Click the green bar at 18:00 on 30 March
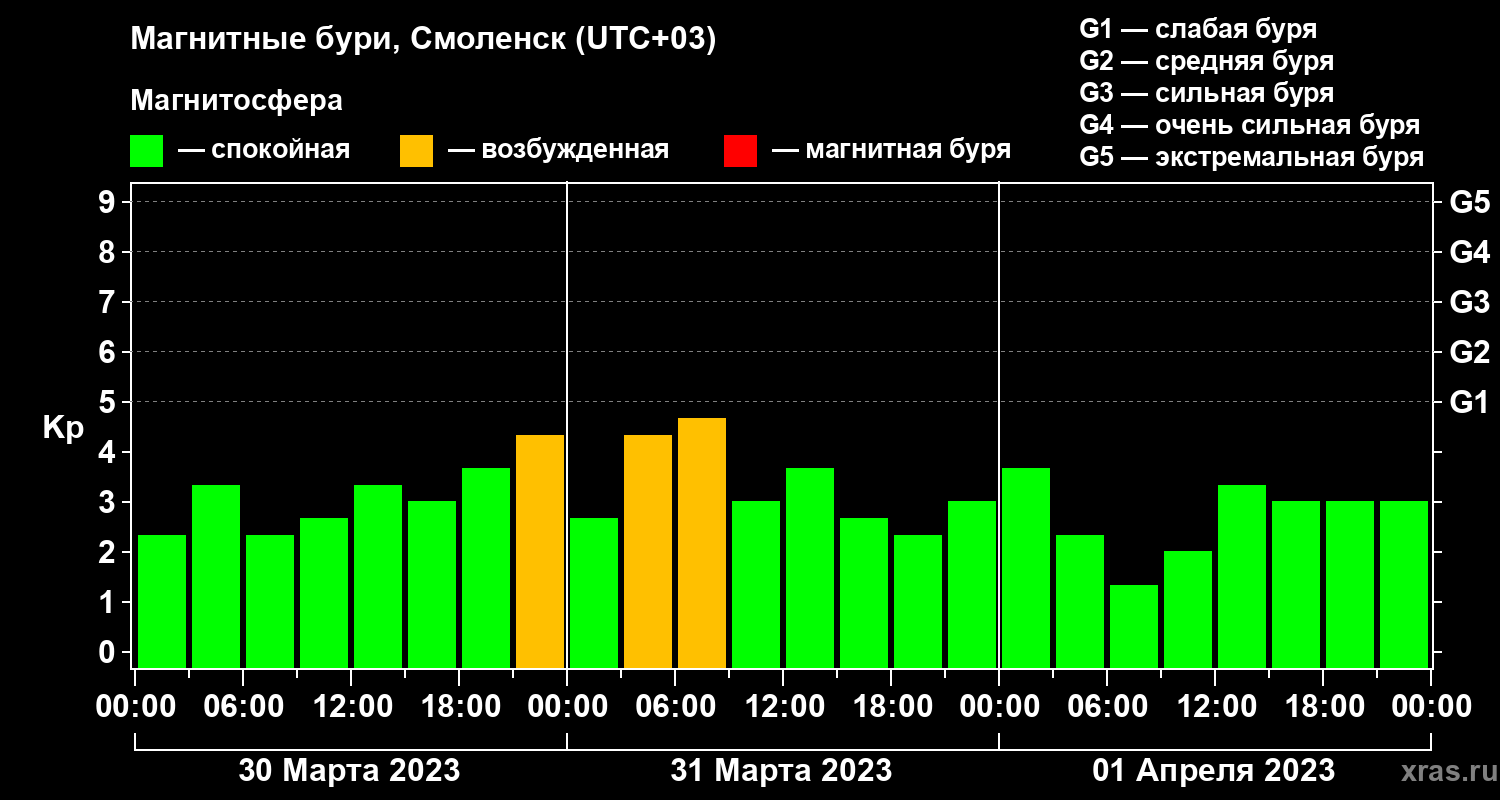Image resolution: width=1500 pixels, height=800 pixels. [x=486, y=568]
